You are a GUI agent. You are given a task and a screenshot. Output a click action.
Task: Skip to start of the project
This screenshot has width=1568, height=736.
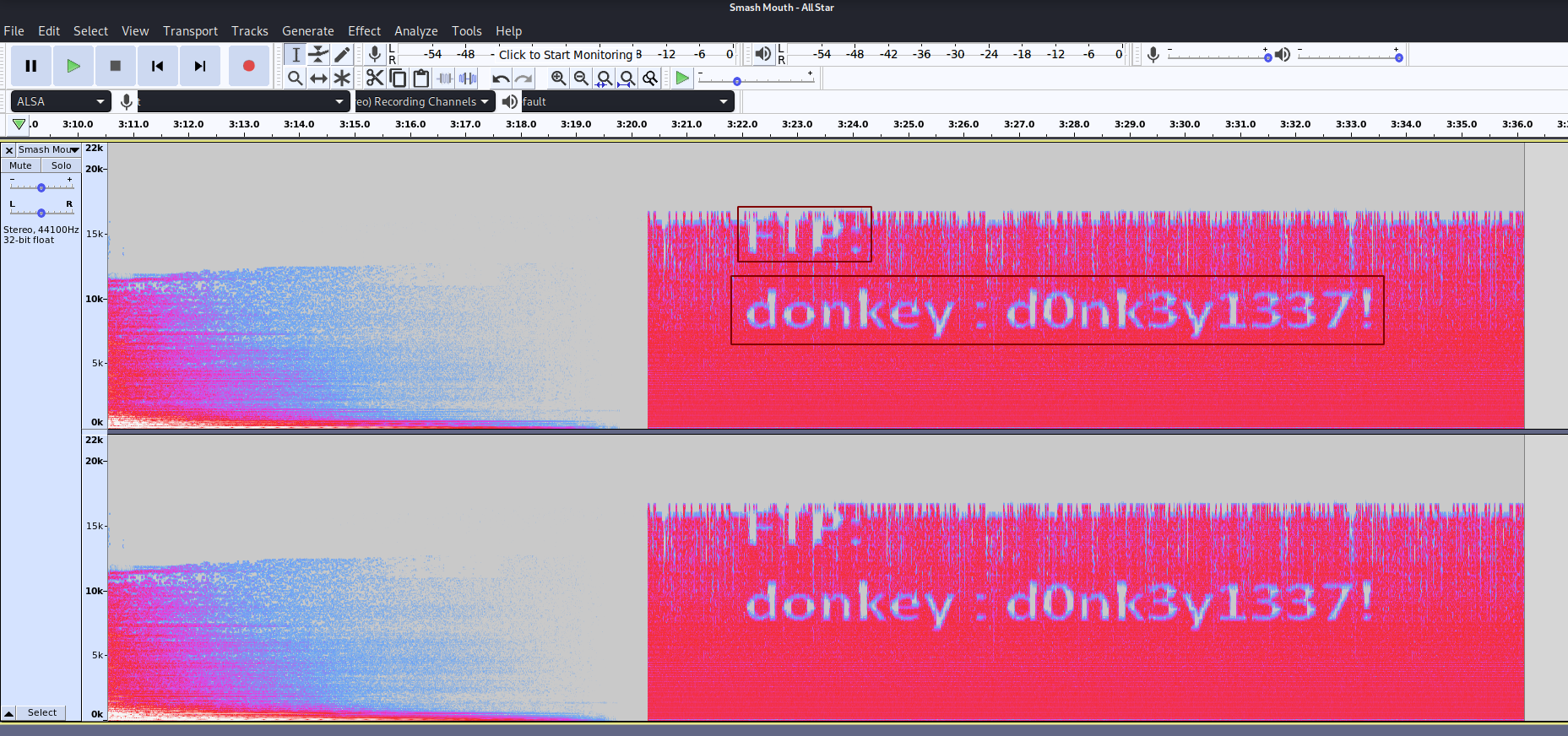point(158,66)
